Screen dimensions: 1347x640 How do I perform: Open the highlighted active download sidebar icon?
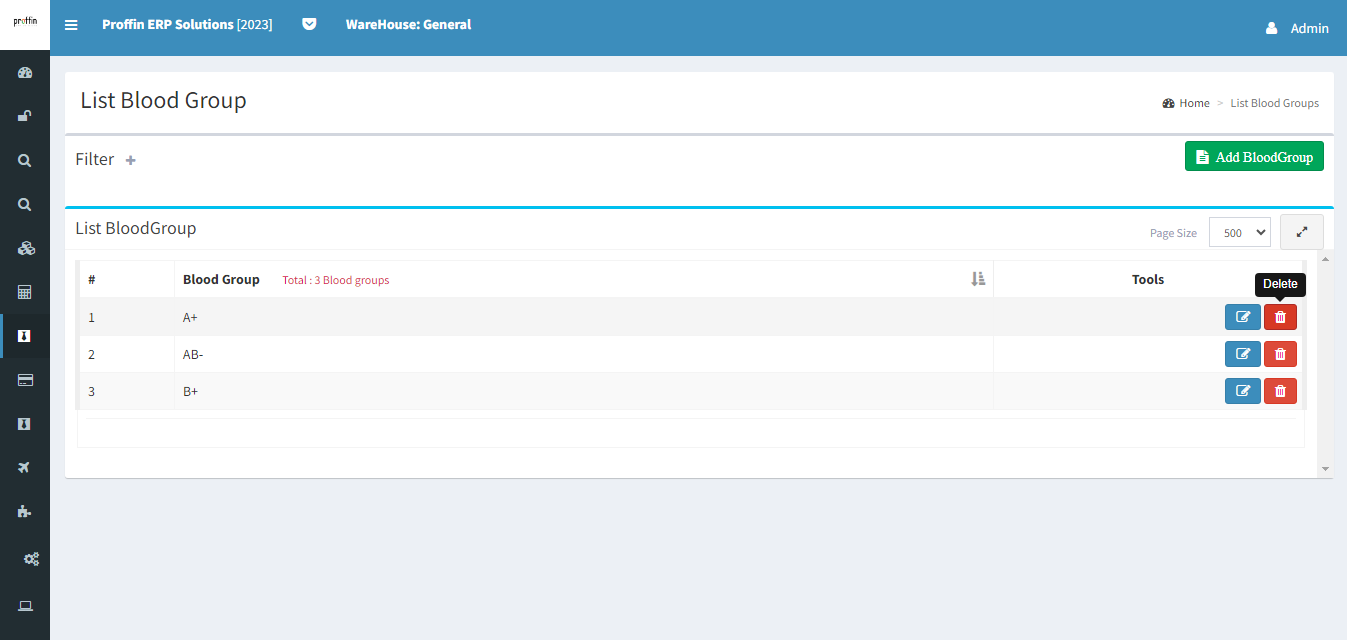pyautogui.click(x=25, y=336)
